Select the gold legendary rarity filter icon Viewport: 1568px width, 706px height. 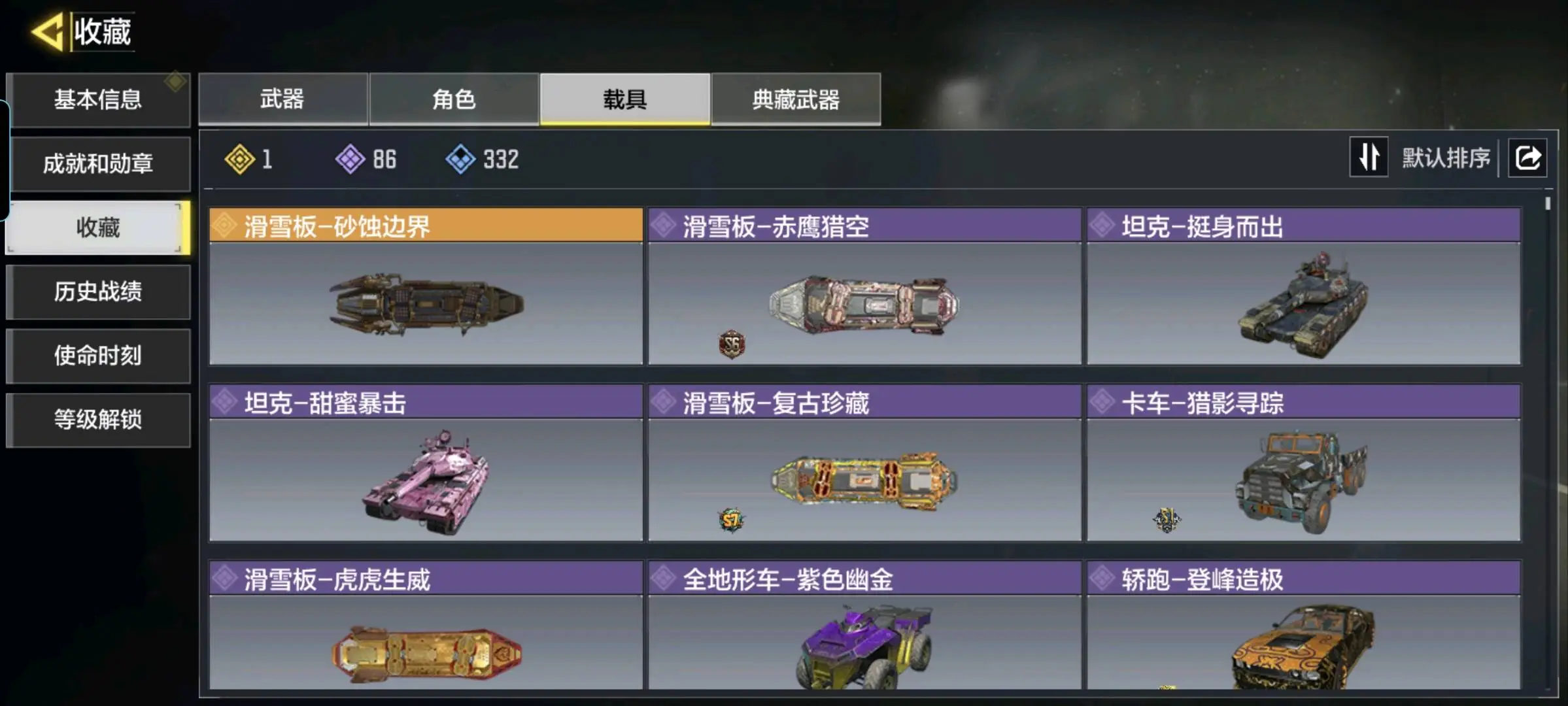[x=239, y=159]
